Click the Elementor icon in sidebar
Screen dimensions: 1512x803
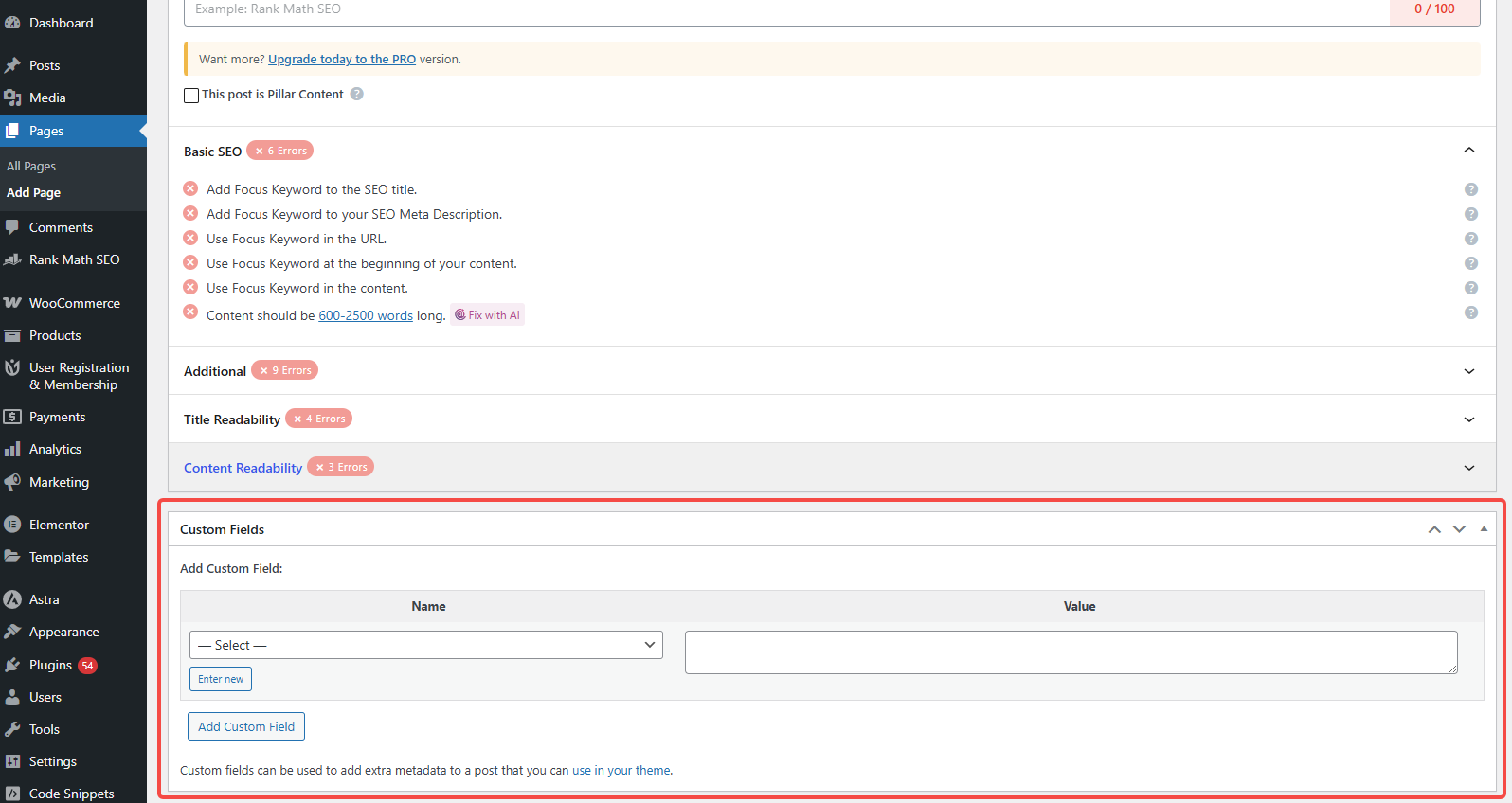point(12,525)
